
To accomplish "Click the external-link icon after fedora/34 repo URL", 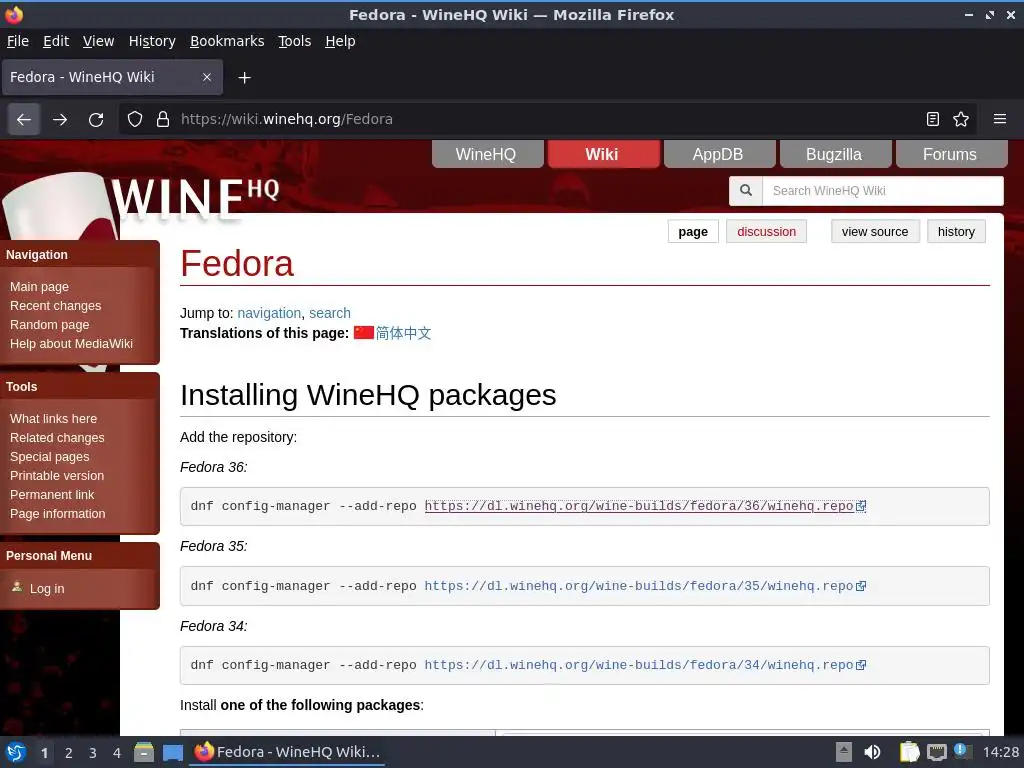I will [x=861, y=665].
